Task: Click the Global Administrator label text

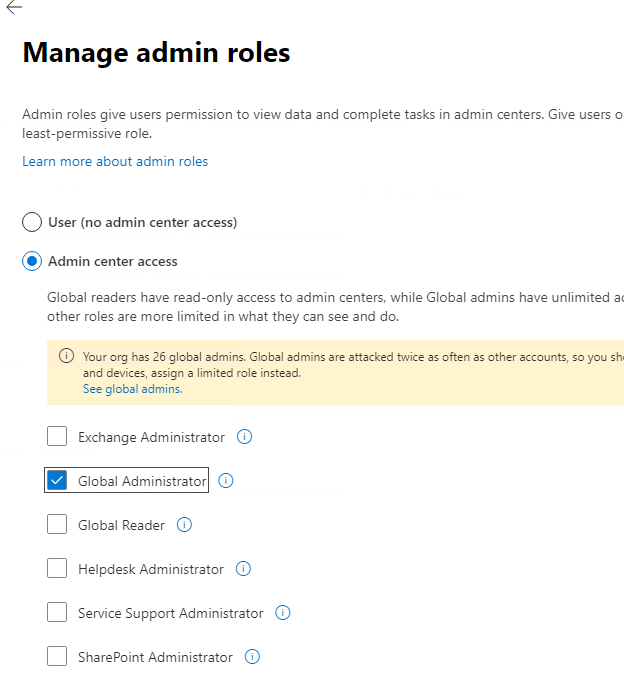Action: tap(142, 481)
